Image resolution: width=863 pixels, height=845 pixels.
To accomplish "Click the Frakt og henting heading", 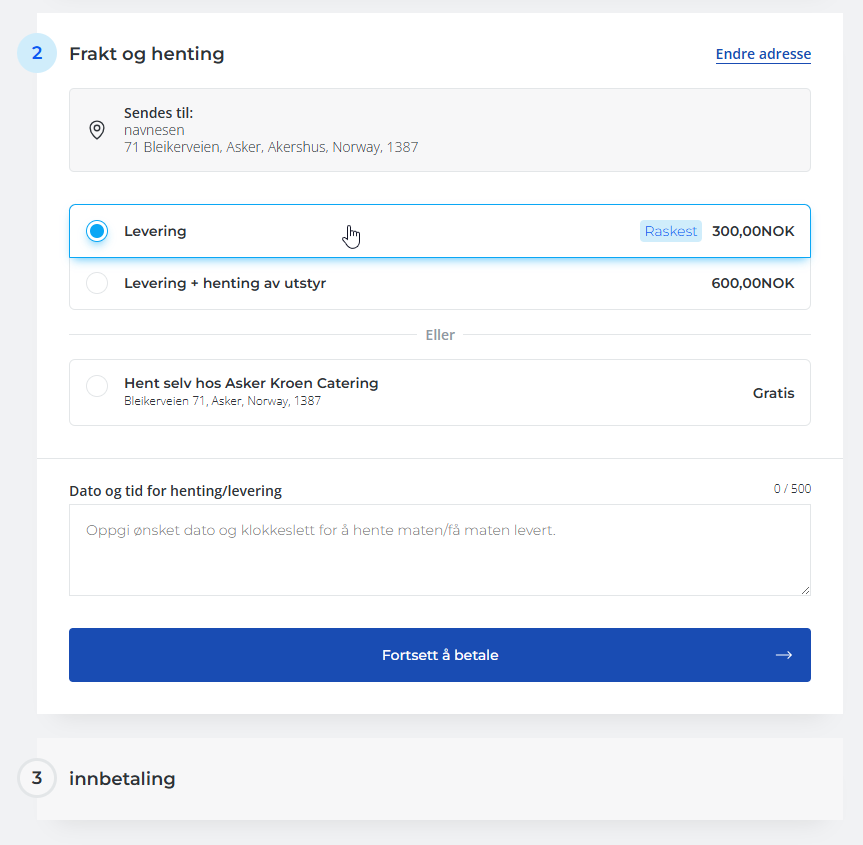I will [147, 54].
